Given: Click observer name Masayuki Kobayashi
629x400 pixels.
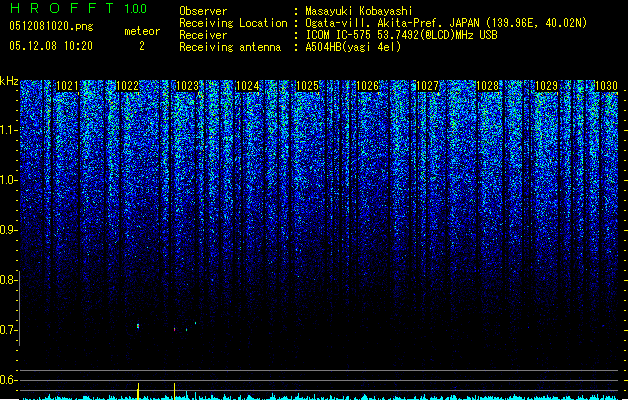Looking at the screenshot, I should 359,11.
